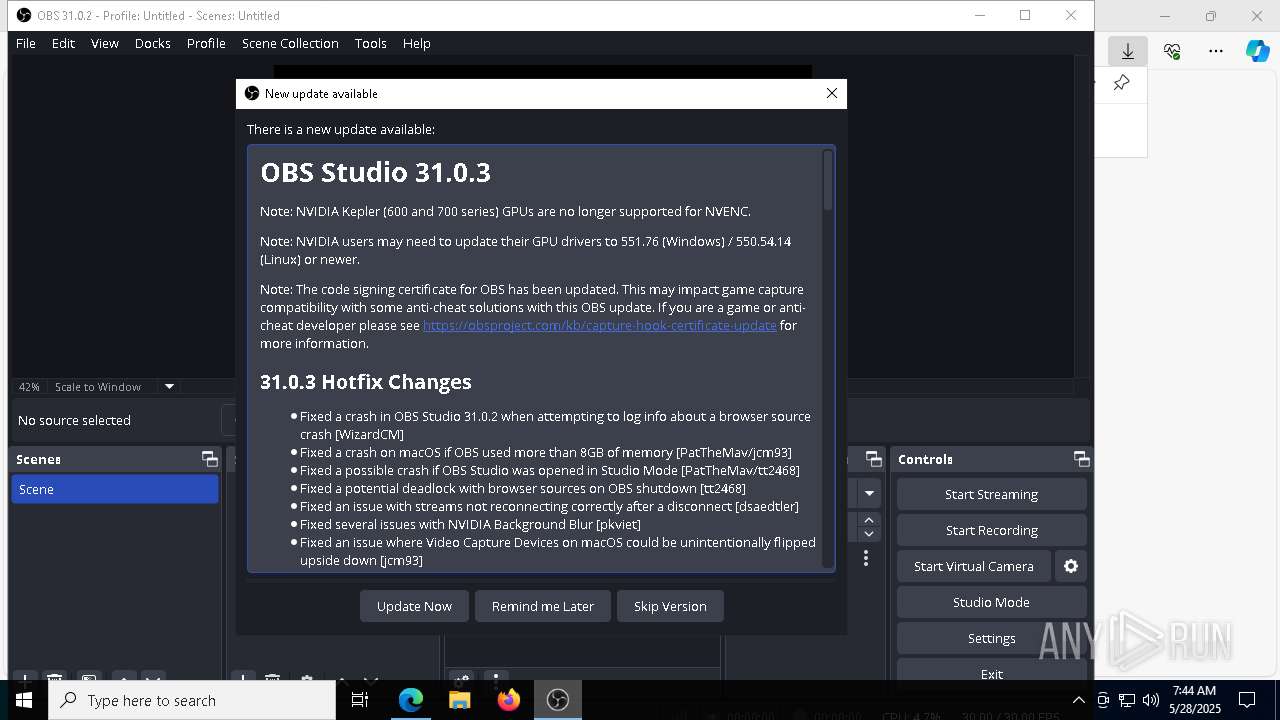Click the Update Now button

414,606
